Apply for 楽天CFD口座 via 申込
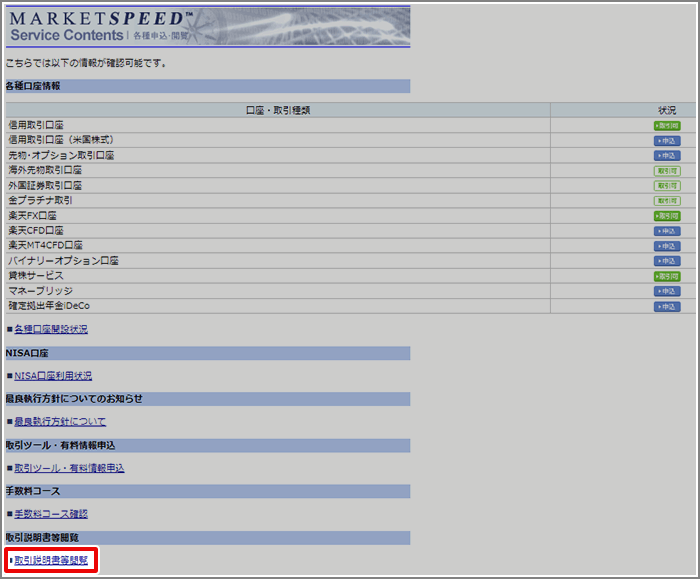 (x=667, y=231)
